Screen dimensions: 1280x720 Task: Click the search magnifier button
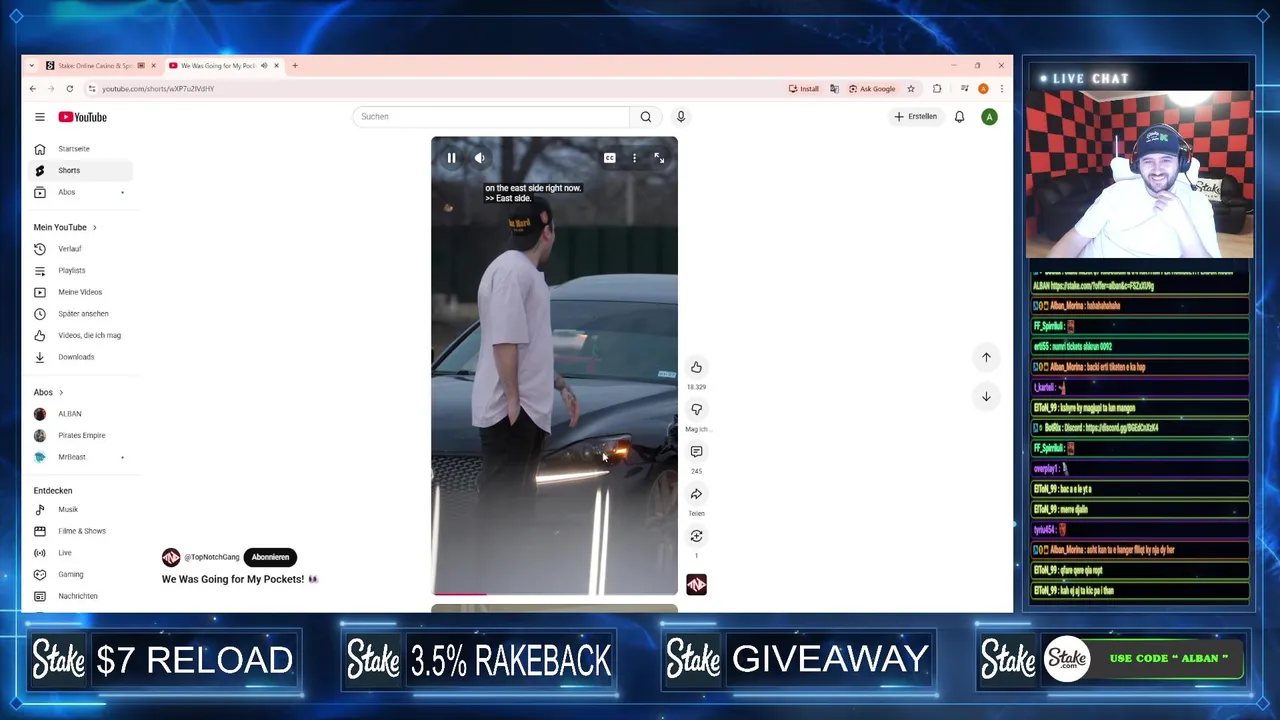point(646,117)
